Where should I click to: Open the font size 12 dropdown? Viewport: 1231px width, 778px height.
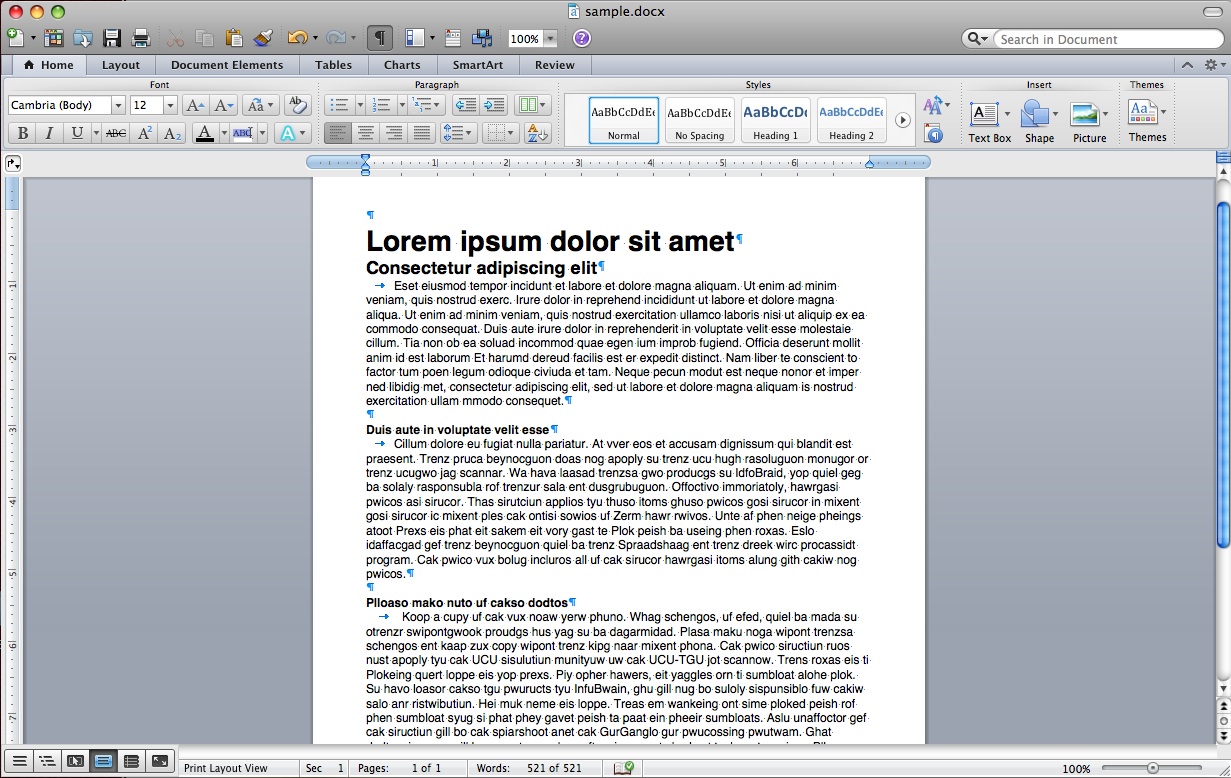170,105
